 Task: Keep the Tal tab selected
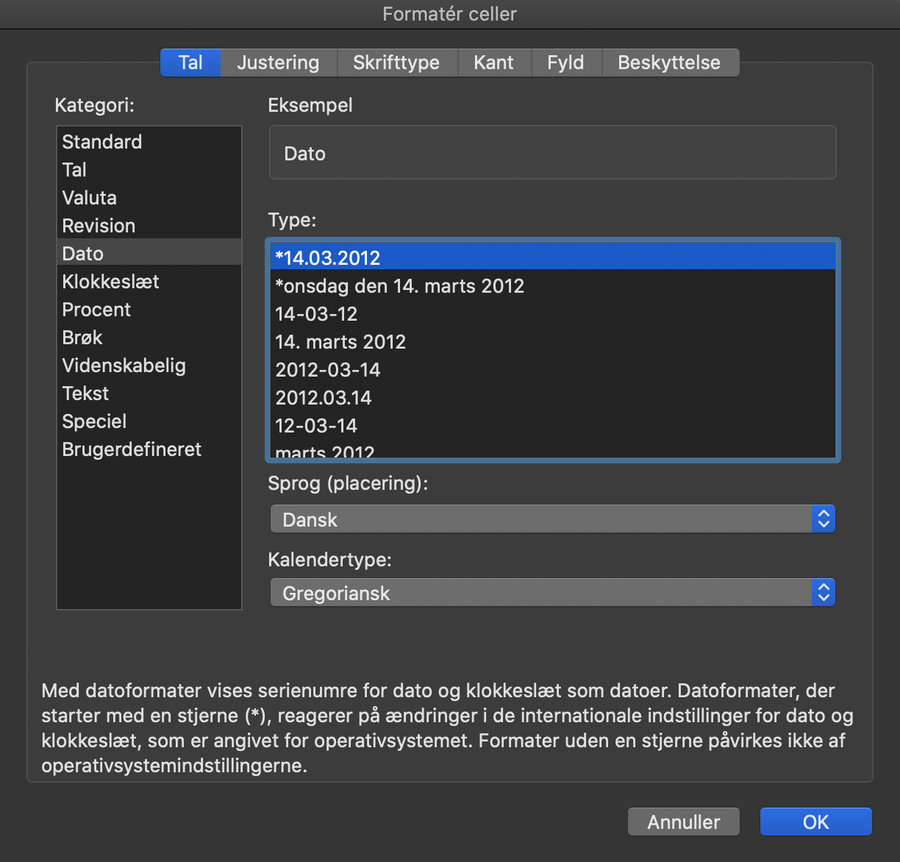[190, 62]
